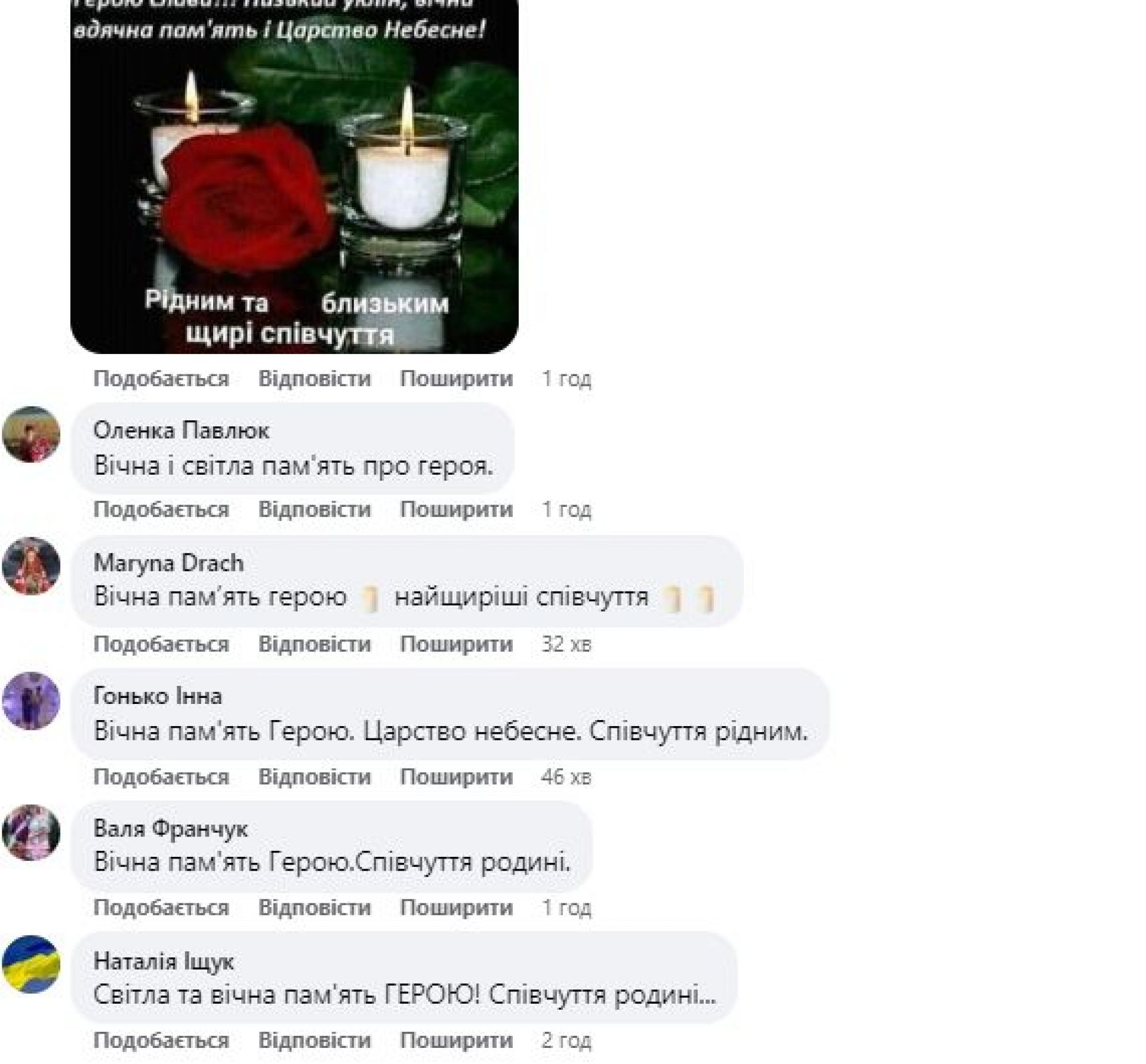Open Гонько Інна's name link
The height and width of the screenshot is (1064, 1146).
(158, 696)
